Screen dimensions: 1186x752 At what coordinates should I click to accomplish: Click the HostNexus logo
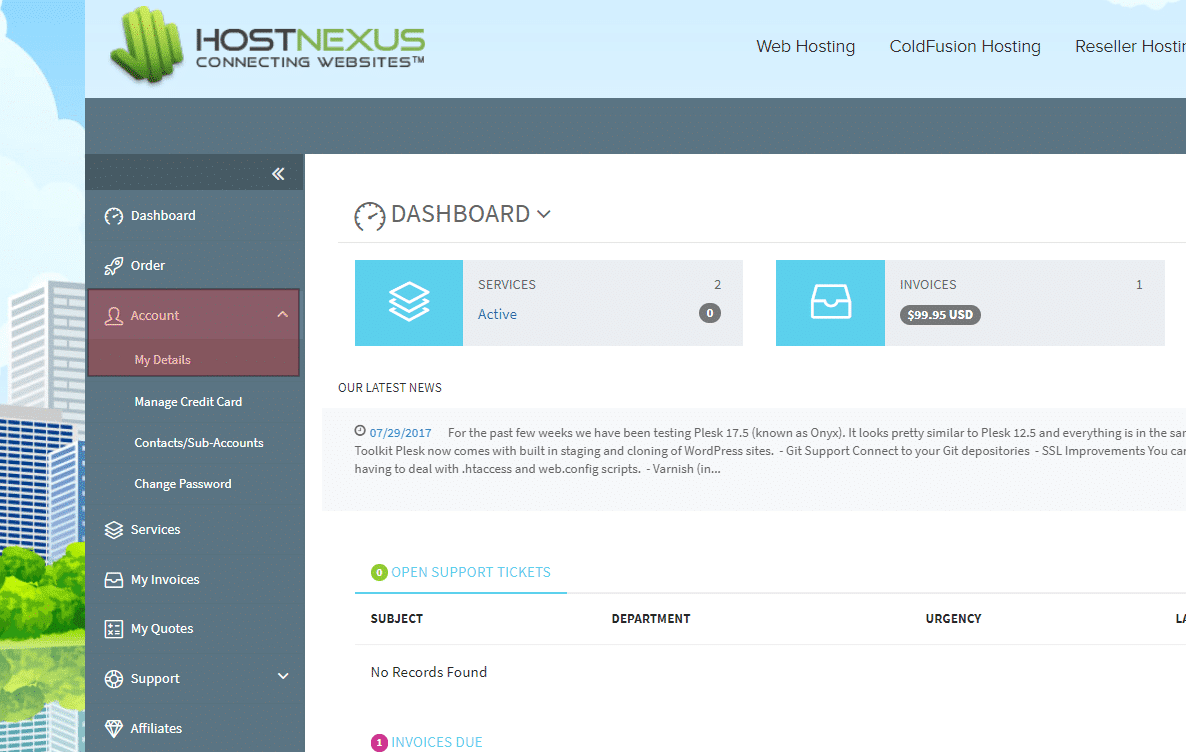(x=267, y=47)
